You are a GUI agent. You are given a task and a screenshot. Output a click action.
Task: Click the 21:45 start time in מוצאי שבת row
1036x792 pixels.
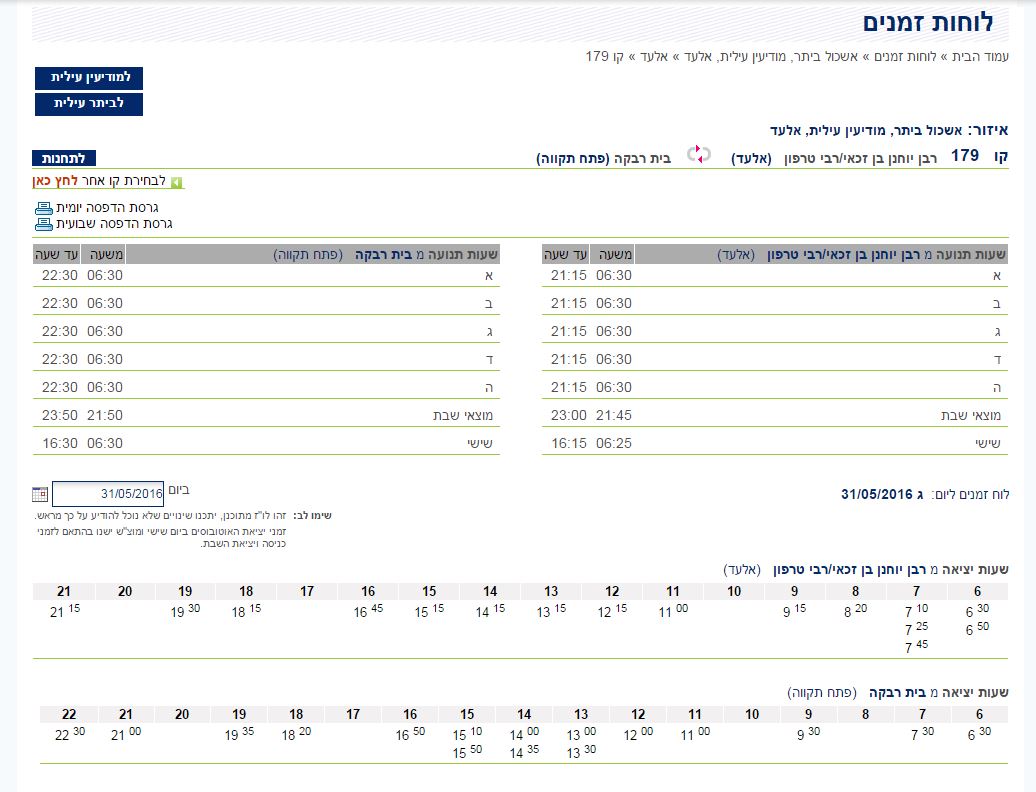coord(614,415)
